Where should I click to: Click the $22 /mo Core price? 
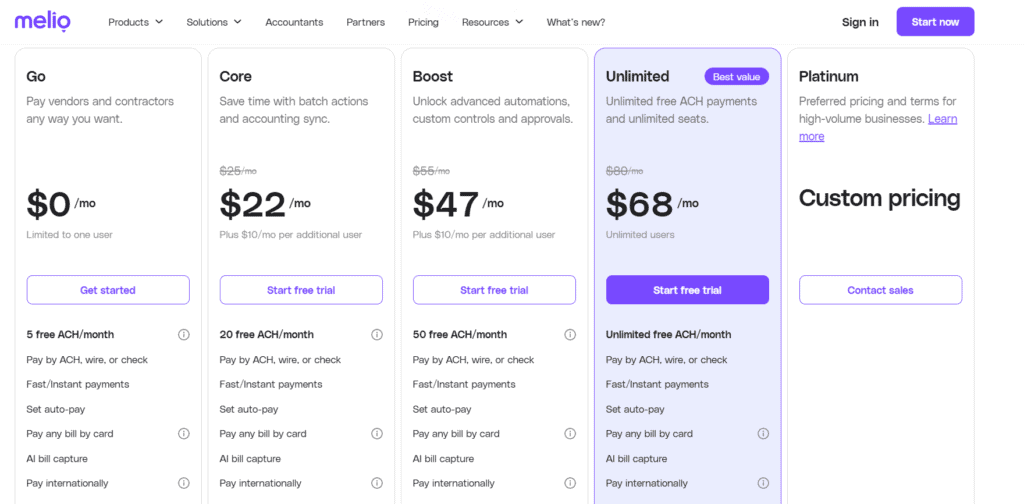(265, 204)
